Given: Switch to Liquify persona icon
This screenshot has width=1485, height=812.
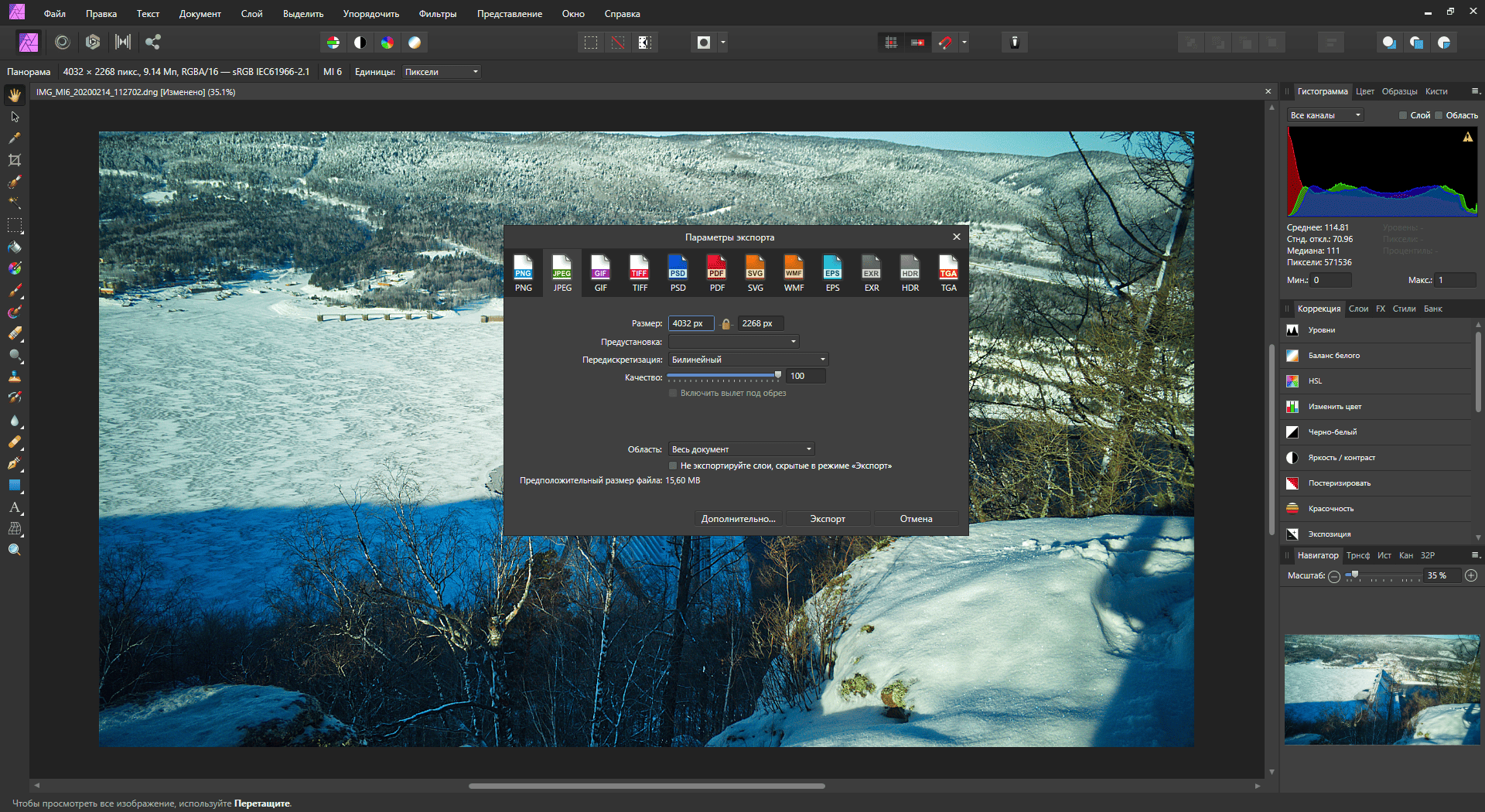Looking at the screenshot, I should tap(63, 43).
